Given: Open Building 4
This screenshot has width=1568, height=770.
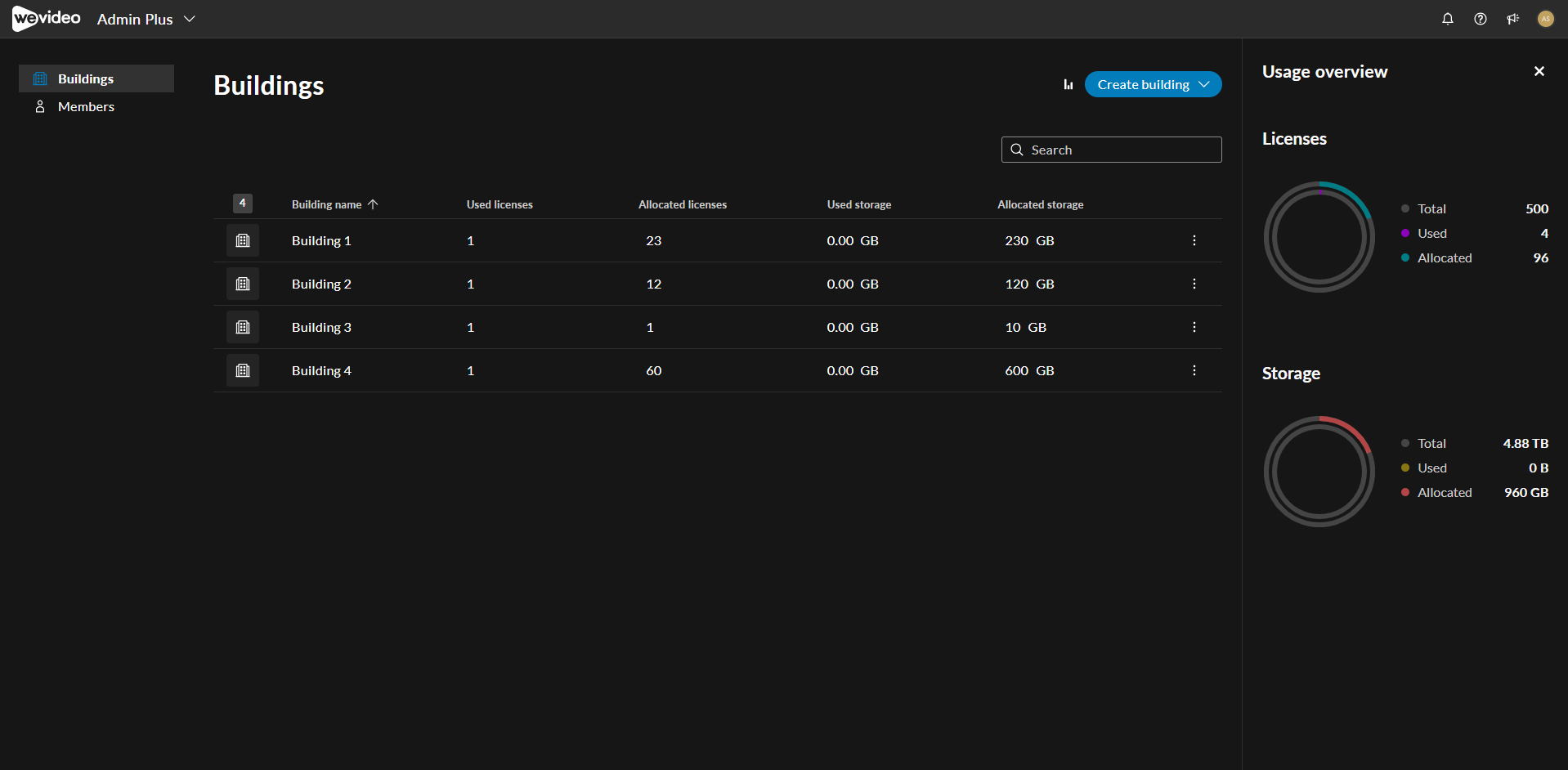Looking at the screenshot, I should pos(321,370).
